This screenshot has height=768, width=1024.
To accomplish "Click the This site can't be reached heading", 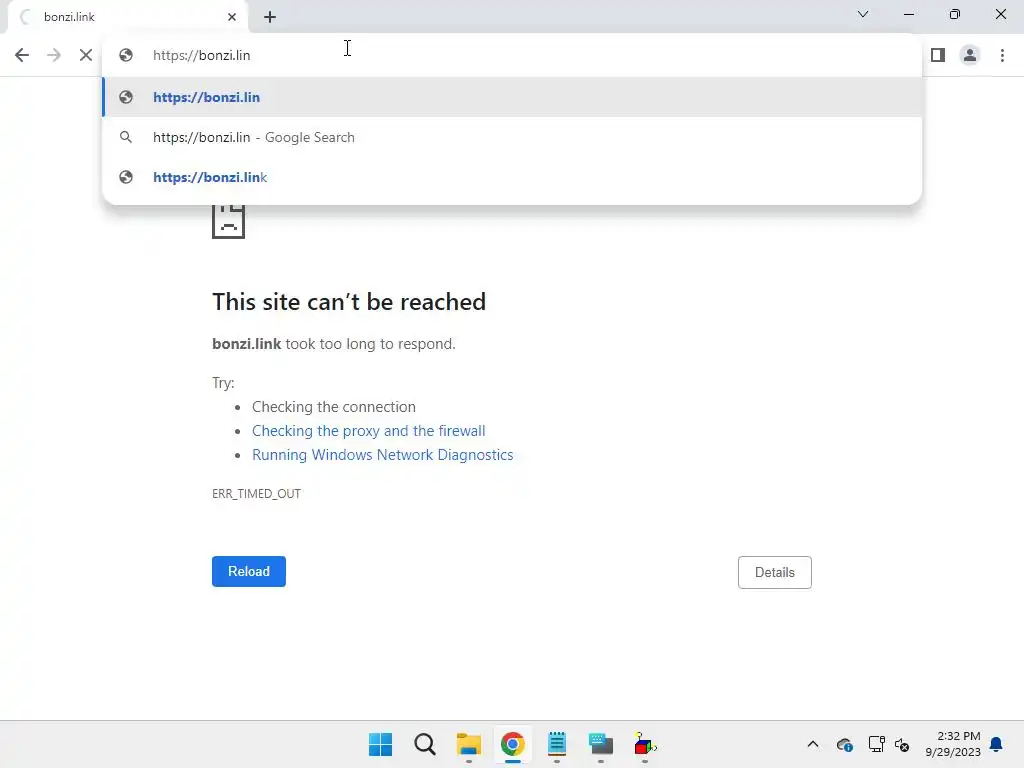I will 349,302.
